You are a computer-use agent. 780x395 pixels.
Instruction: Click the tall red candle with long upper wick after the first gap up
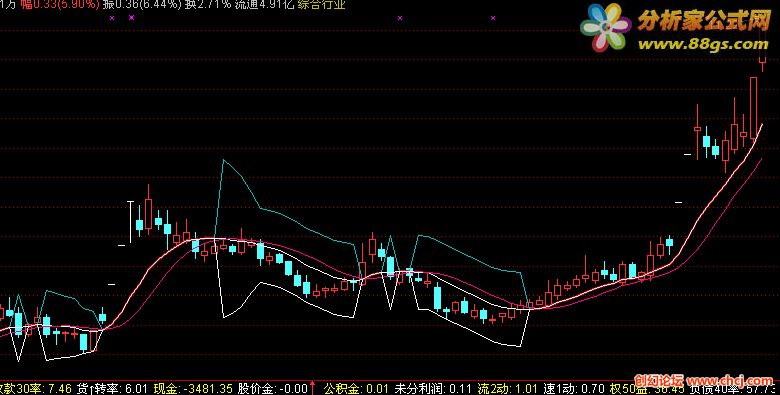pyautogui.click(x=148, y=208)
